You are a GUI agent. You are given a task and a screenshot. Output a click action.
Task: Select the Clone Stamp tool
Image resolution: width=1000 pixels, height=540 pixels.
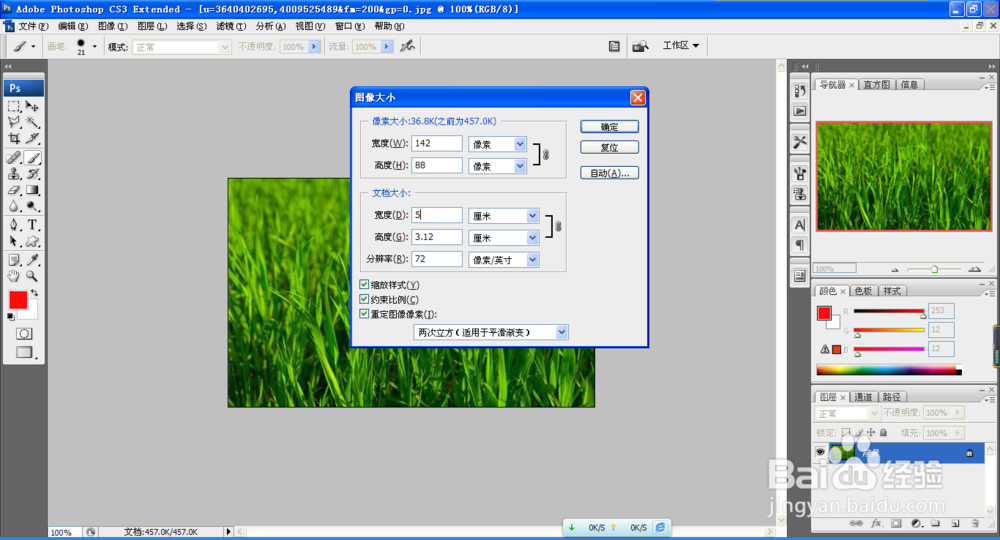click(13, 173)
